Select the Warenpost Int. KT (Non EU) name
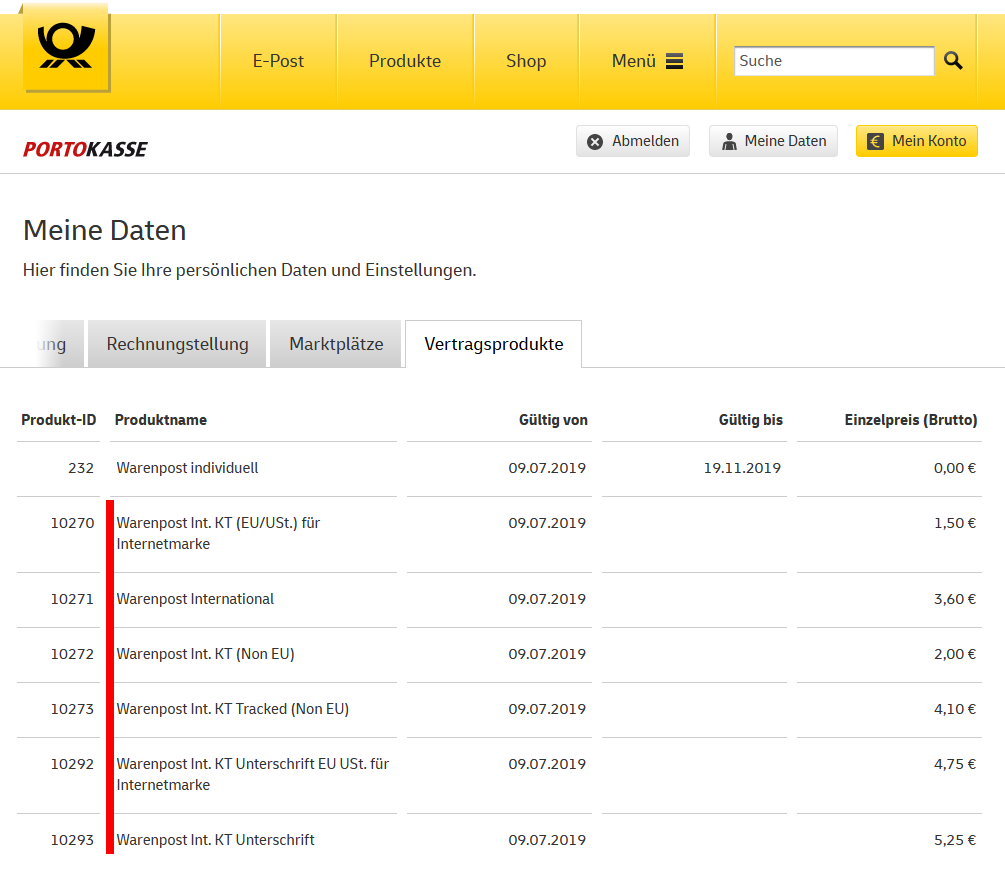Screen dimensions: 1005x874 pyautogui.click(x=205, y=654)
